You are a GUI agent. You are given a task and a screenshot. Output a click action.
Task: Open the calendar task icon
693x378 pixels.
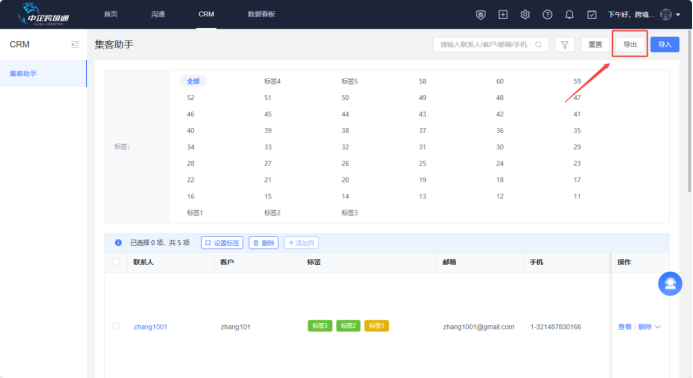tap(592, 15)
